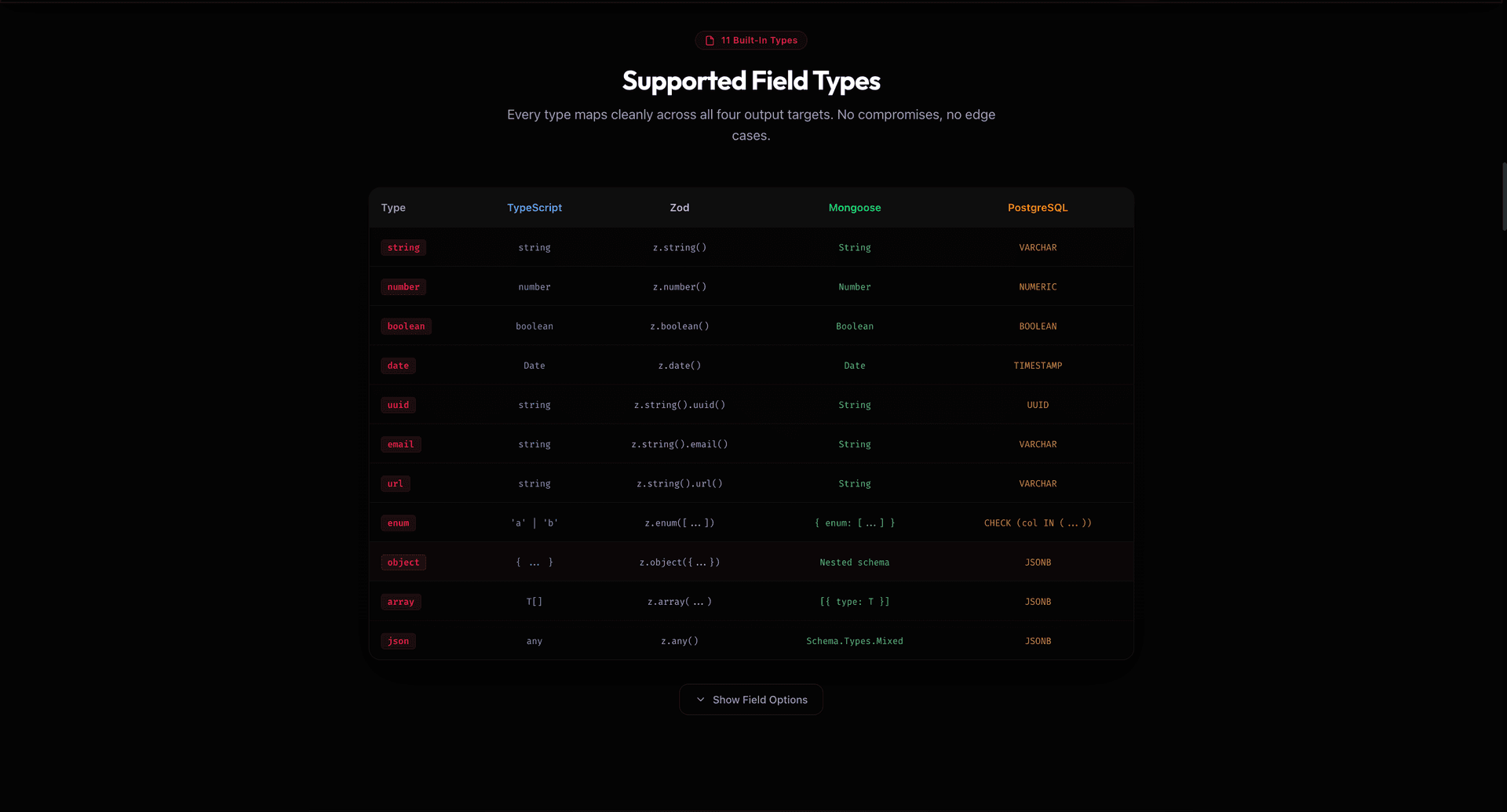Select the object type badge

point(403,563)
